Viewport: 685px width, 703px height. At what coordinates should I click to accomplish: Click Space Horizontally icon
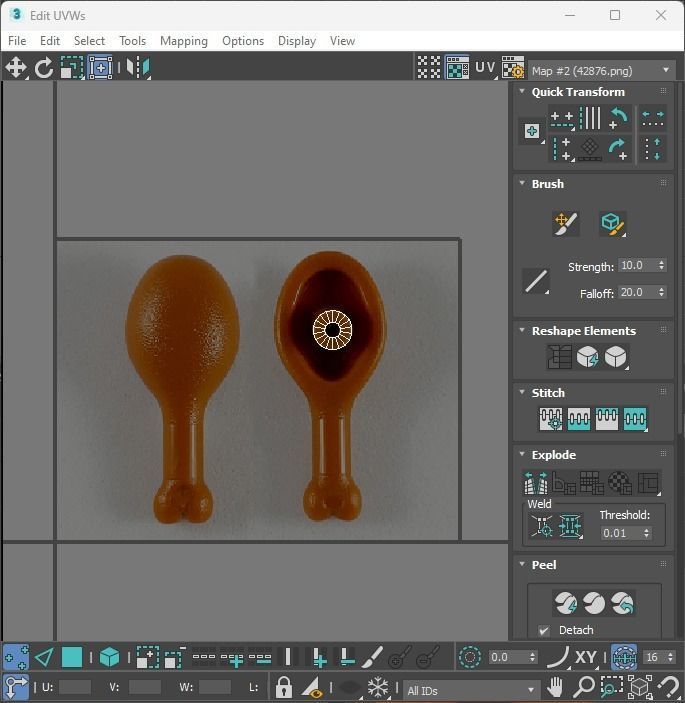pyautogui.click(x=653, y=118)
